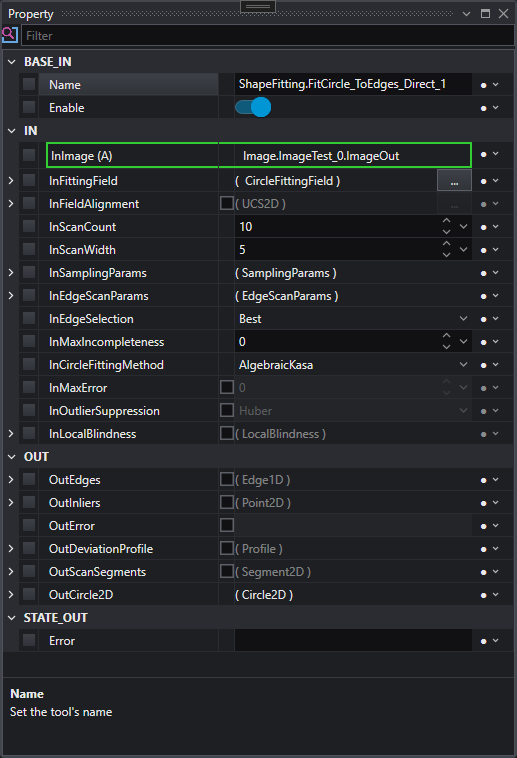Screen dimensions: 517x758
Task: Click the dot icon beside the Error row
Action: tap(483, 641)
